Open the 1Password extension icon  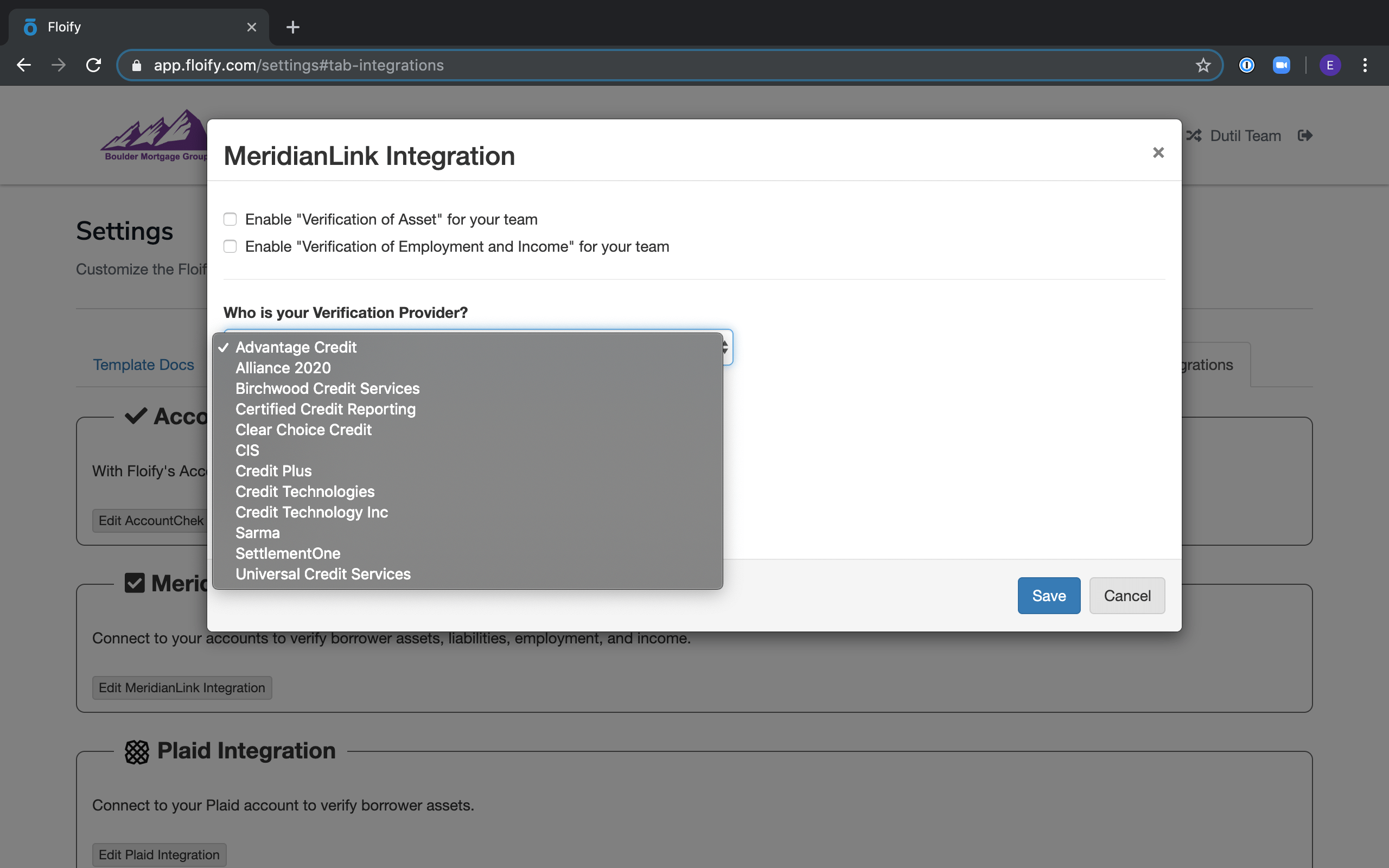[1246, 65]
